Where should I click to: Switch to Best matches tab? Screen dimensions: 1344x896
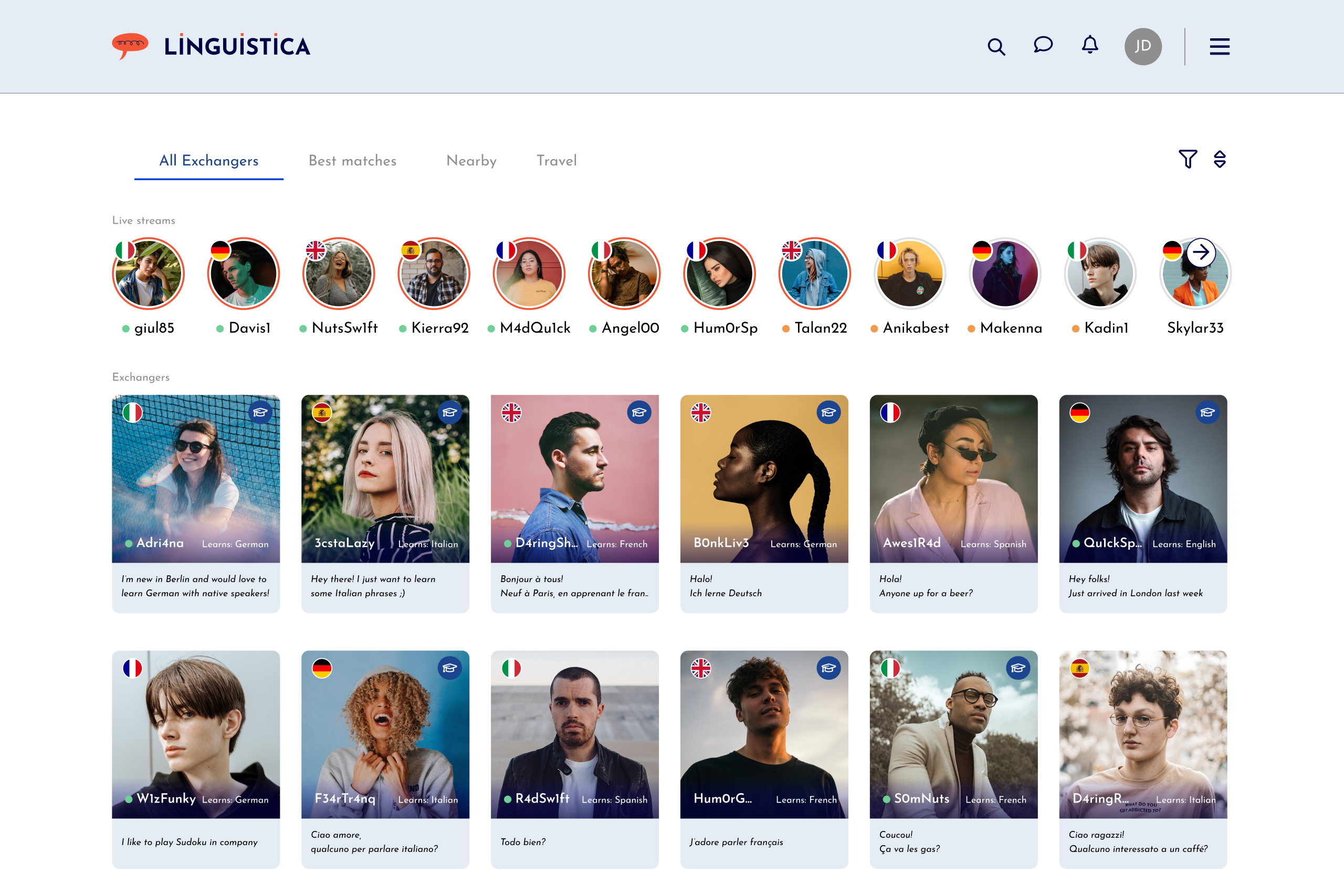point(352,161)
